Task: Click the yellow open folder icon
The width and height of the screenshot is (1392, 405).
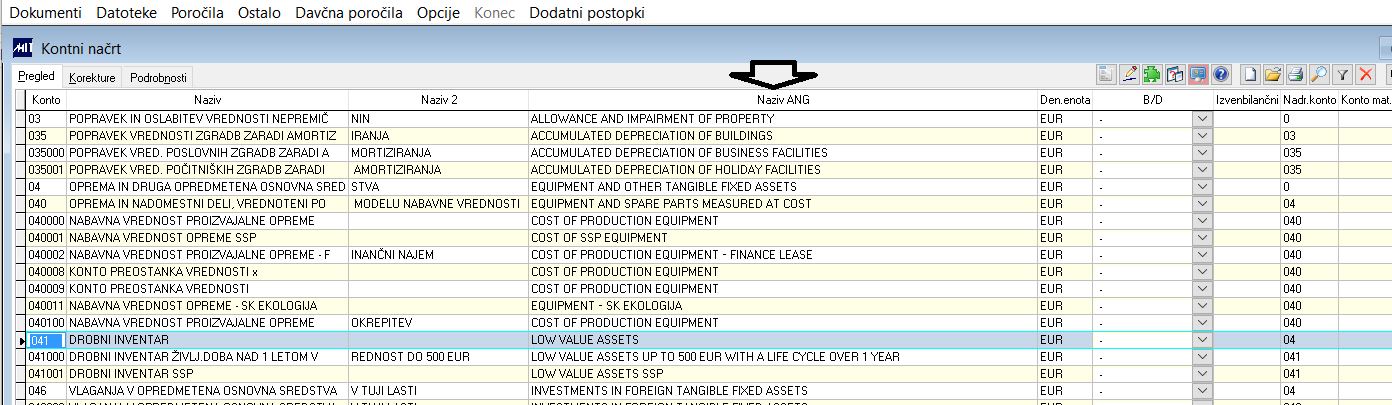Action: 1273,74
